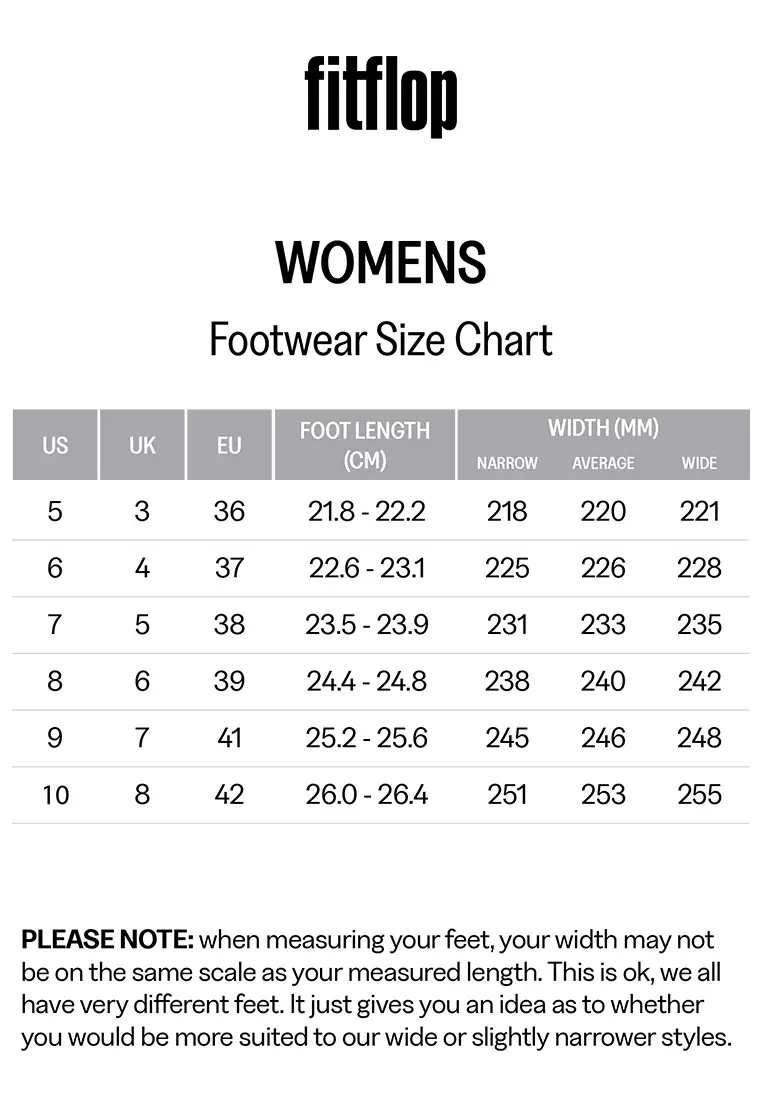762x1100 pixels.
Task: Click the Footwear Size Chart title
Action: click(x=381, y=340)
